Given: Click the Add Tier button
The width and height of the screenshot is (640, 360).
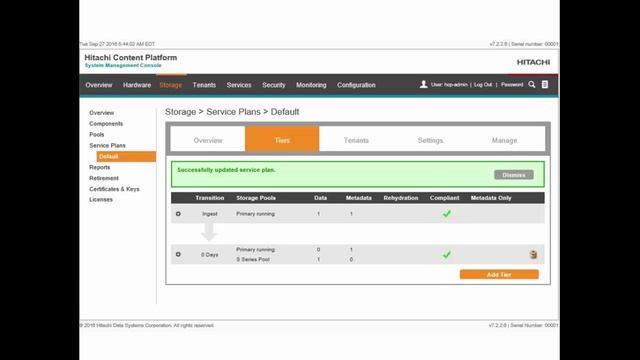Looking at the screenshot, I should coord(499,275).
